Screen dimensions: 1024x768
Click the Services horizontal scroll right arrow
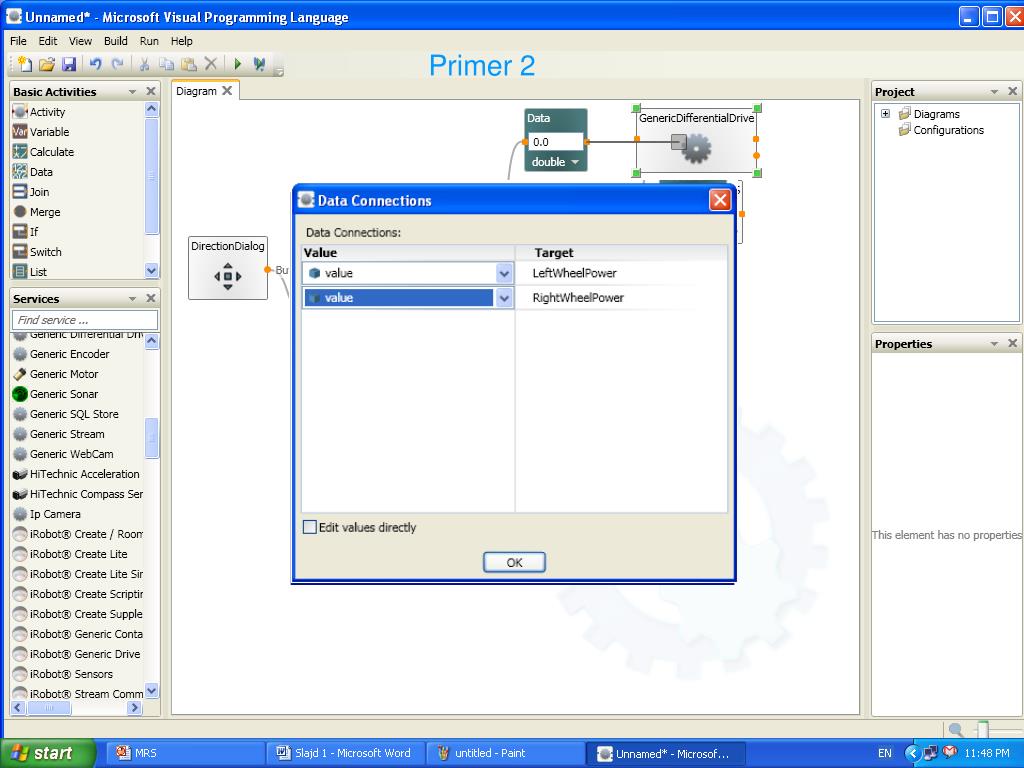(135, 707)
